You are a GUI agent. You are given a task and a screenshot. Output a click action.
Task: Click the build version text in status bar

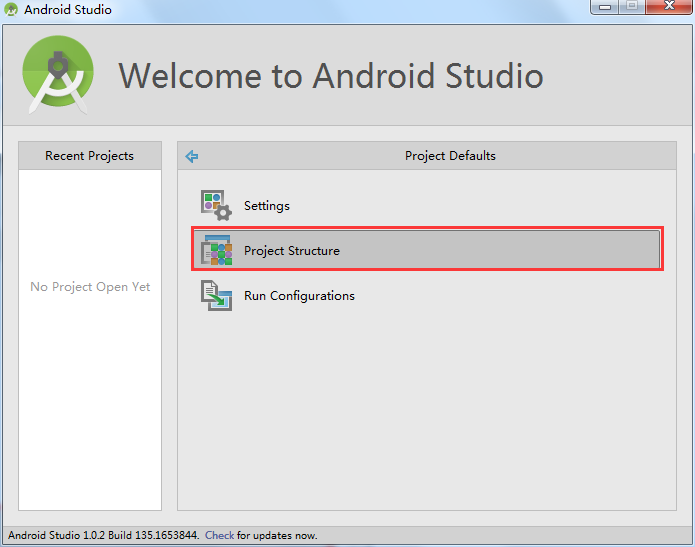coord(103,536)
